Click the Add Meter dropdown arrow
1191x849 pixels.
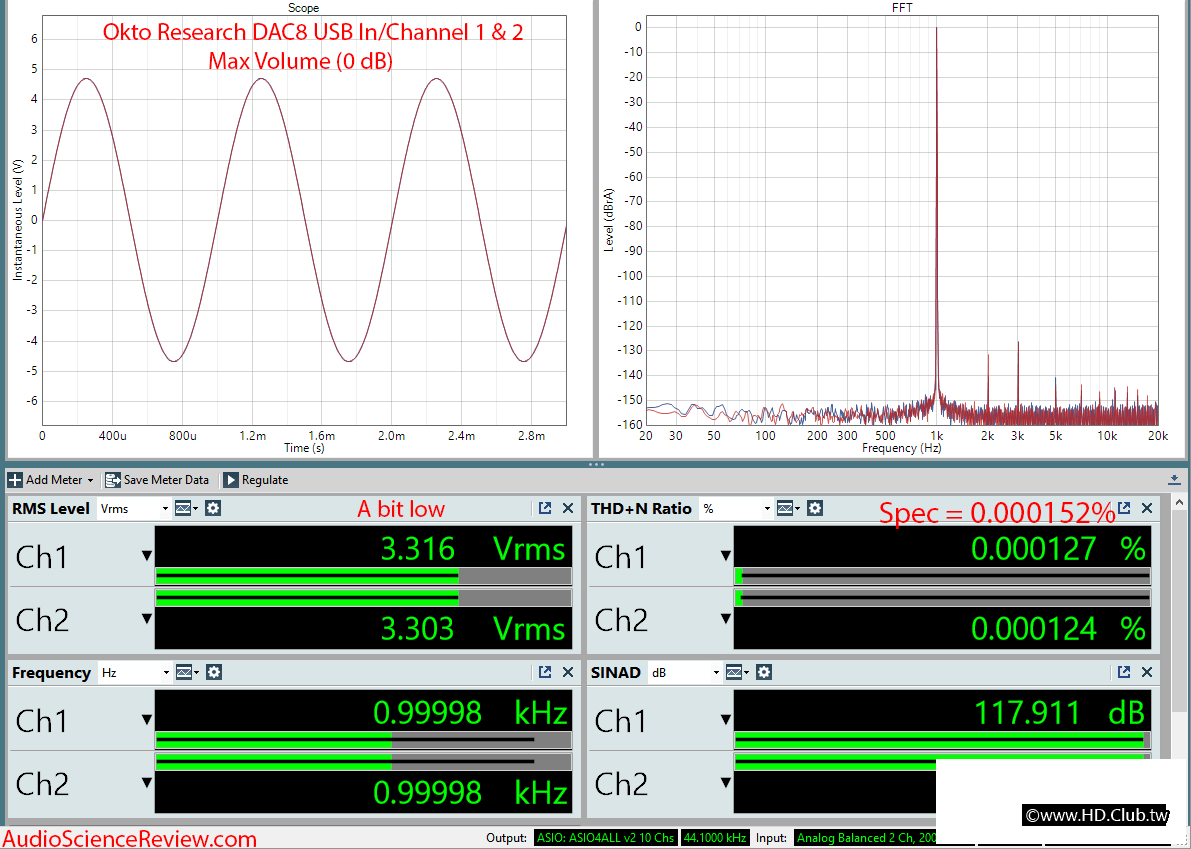pos(90,481)
